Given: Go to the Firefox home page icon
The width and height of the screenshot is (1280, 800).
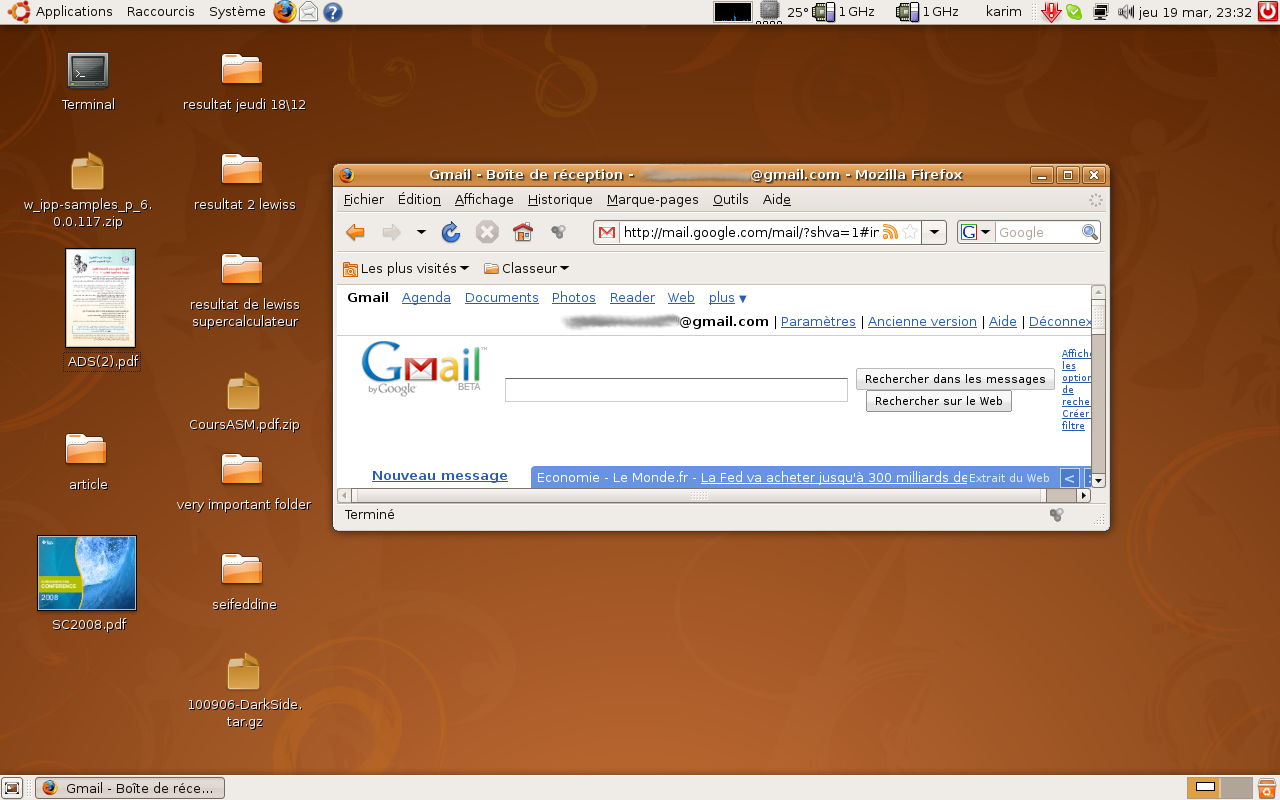Looking at the screenshot, I should (522, 233).
